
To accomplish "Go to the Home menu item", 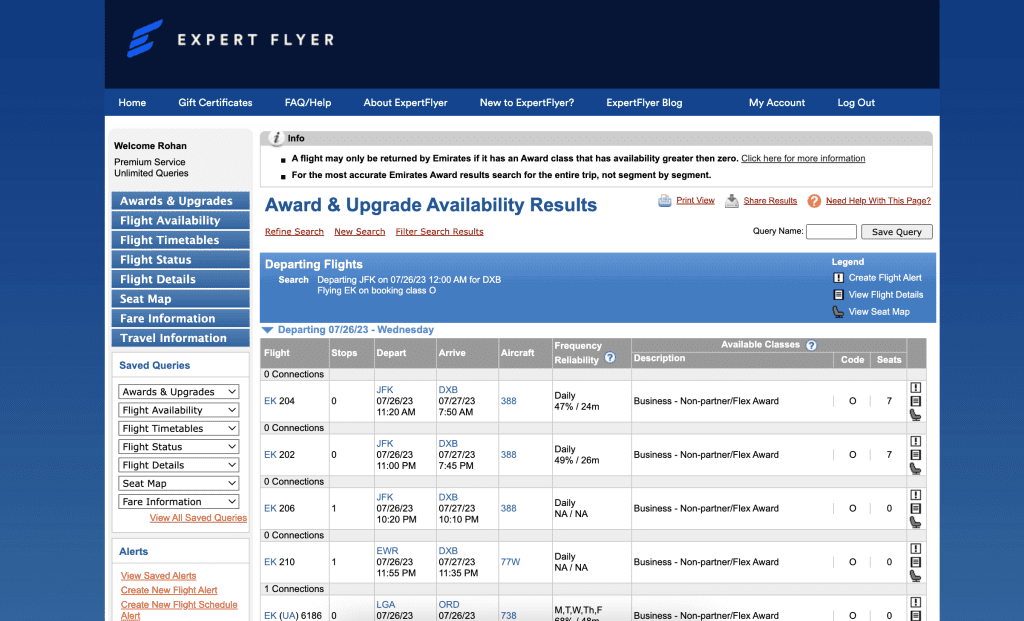I will coord(132,103).
